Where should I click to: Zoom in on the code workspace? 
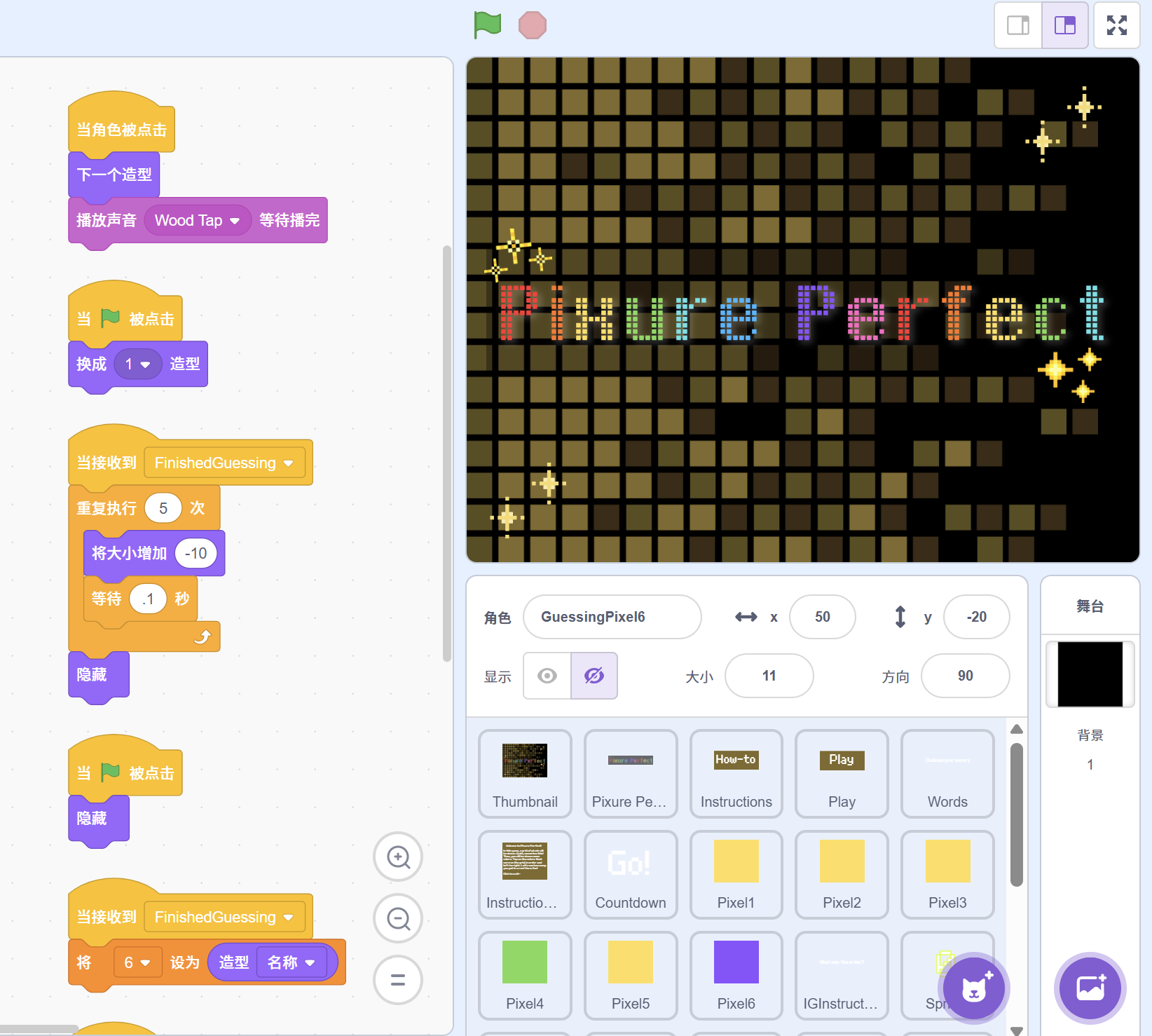point(398,857)
